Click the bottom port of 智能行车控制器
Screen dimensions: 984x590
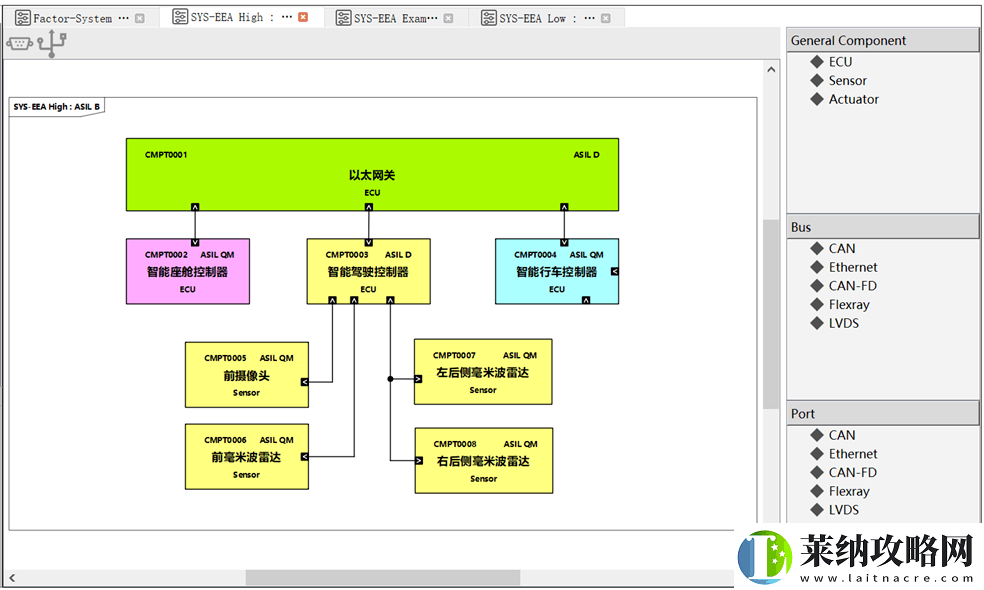pos(586,300)
